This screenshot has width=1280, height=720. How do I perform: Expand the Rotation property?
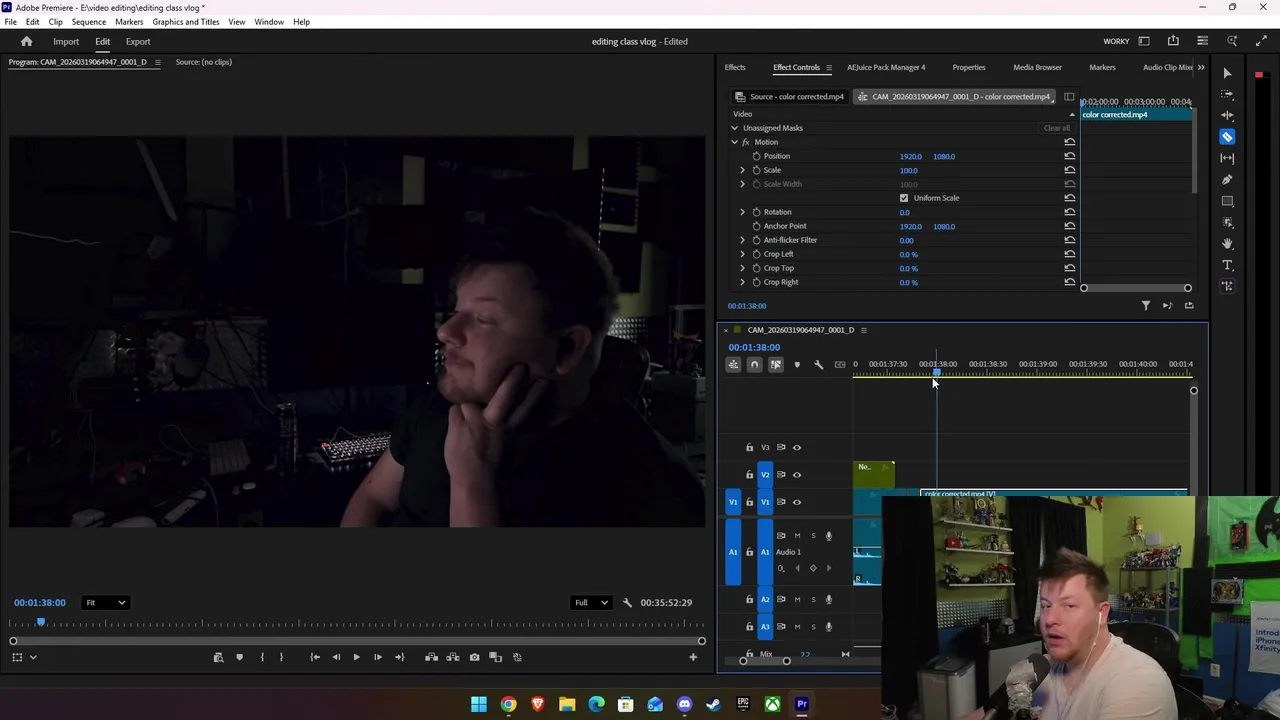pyautogui.click(x=742, y=212)
